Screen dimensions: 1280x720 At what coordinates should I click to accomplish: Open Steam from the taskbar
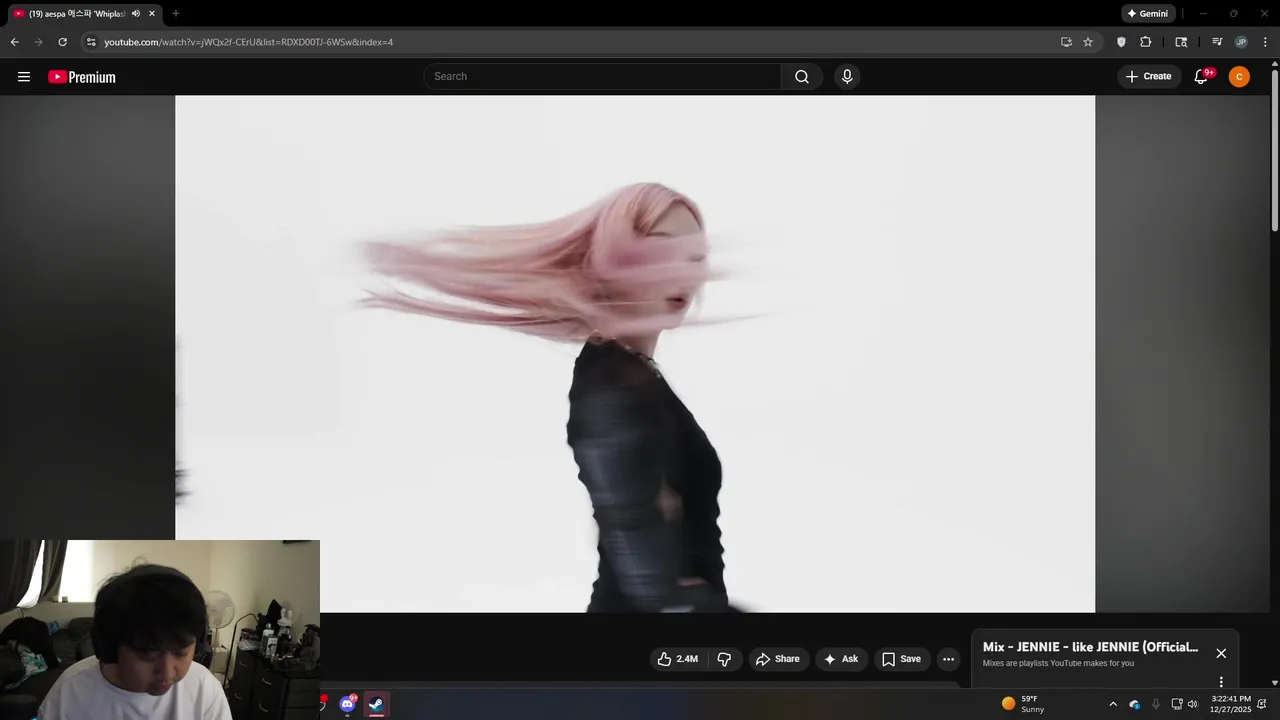click(376, 704)
